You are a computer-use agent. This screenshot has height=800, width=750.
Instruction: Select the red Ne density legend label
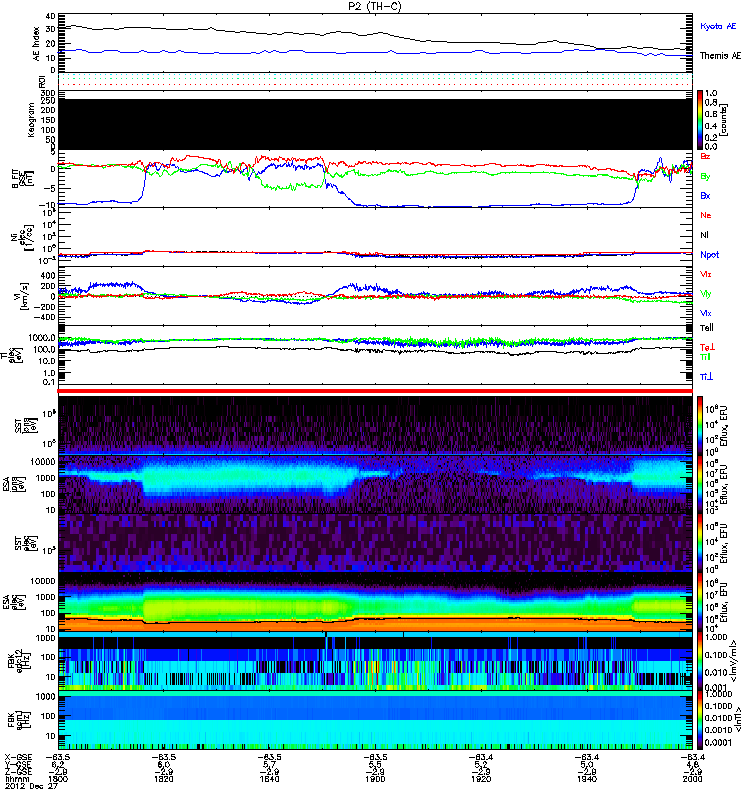pyautogui.click(x=706, y=215)
